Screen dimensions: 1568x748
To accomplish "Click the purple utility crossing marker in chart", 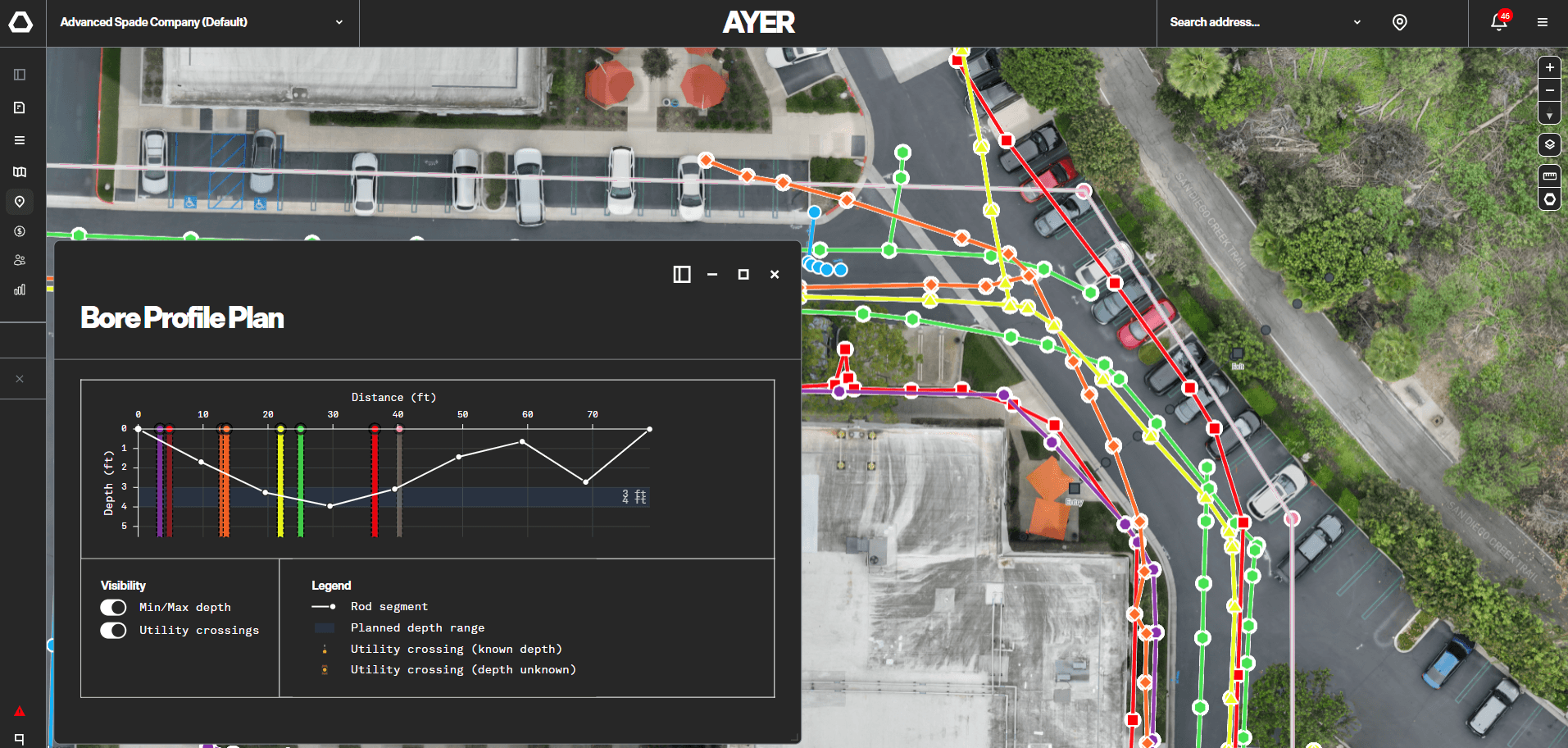I will pyautogui.click(x=159, y=429).
